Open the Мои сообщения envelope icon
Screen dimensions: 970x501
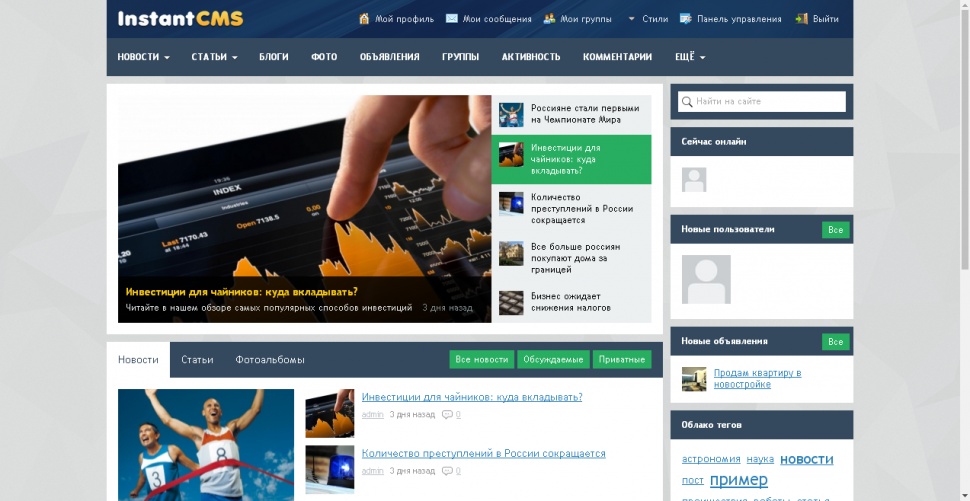coord(452,19)
